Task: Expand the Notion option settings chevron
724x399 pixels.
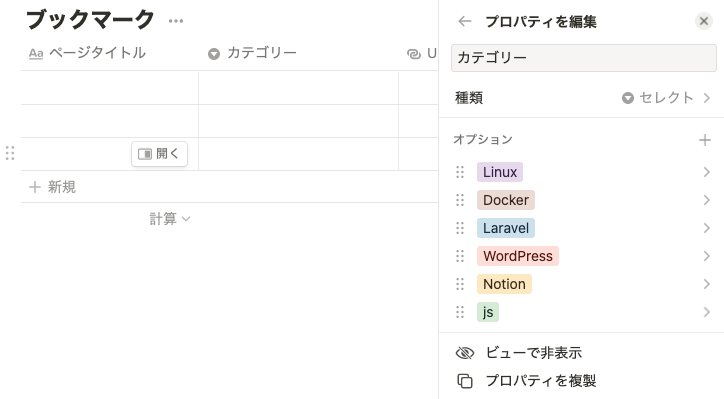Action: tap(706, 284)
